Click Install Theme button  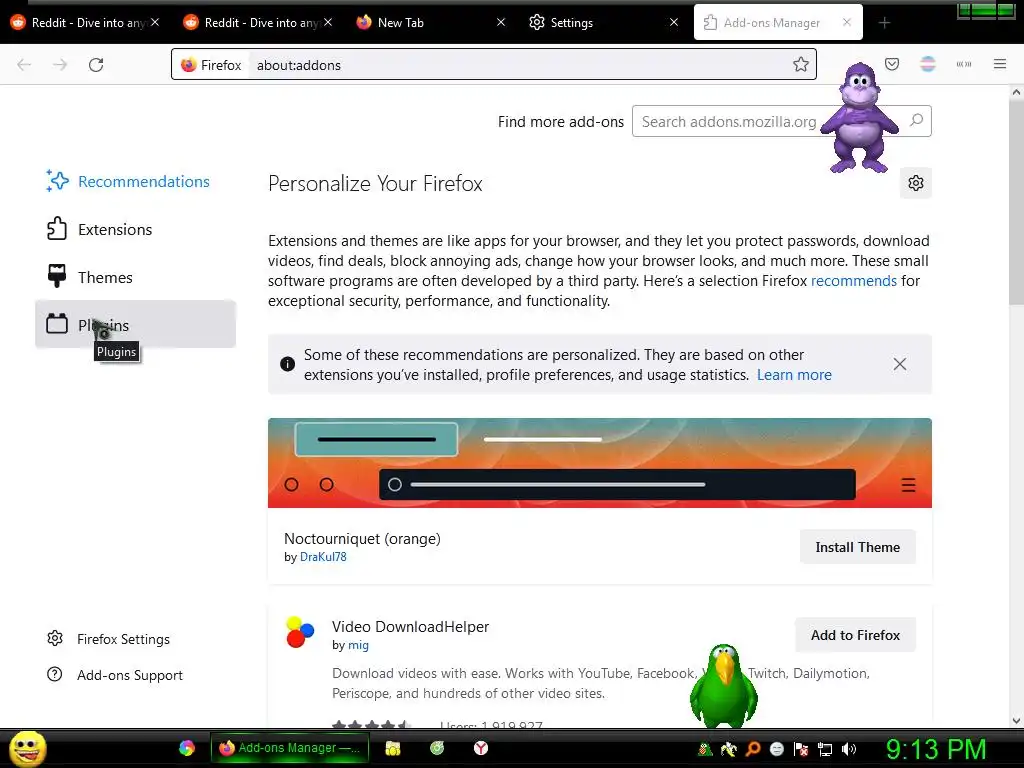pos(857,547)
